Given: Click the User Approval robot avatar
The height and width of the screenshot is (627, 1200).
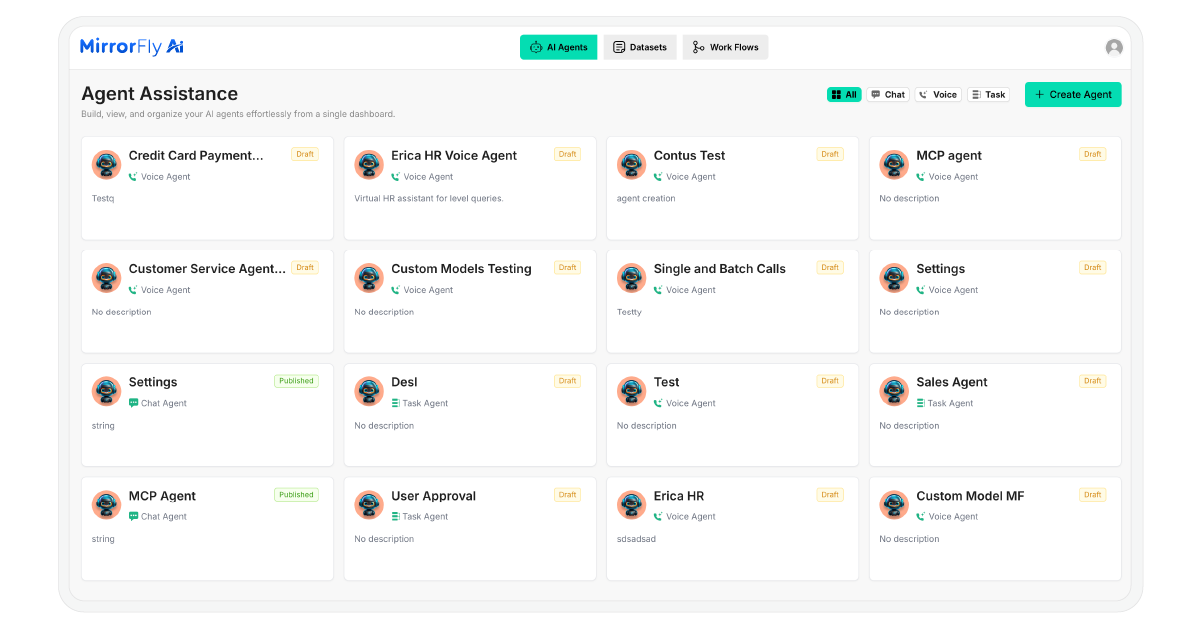Looking at the screenshot, I should tap(369, 505).
